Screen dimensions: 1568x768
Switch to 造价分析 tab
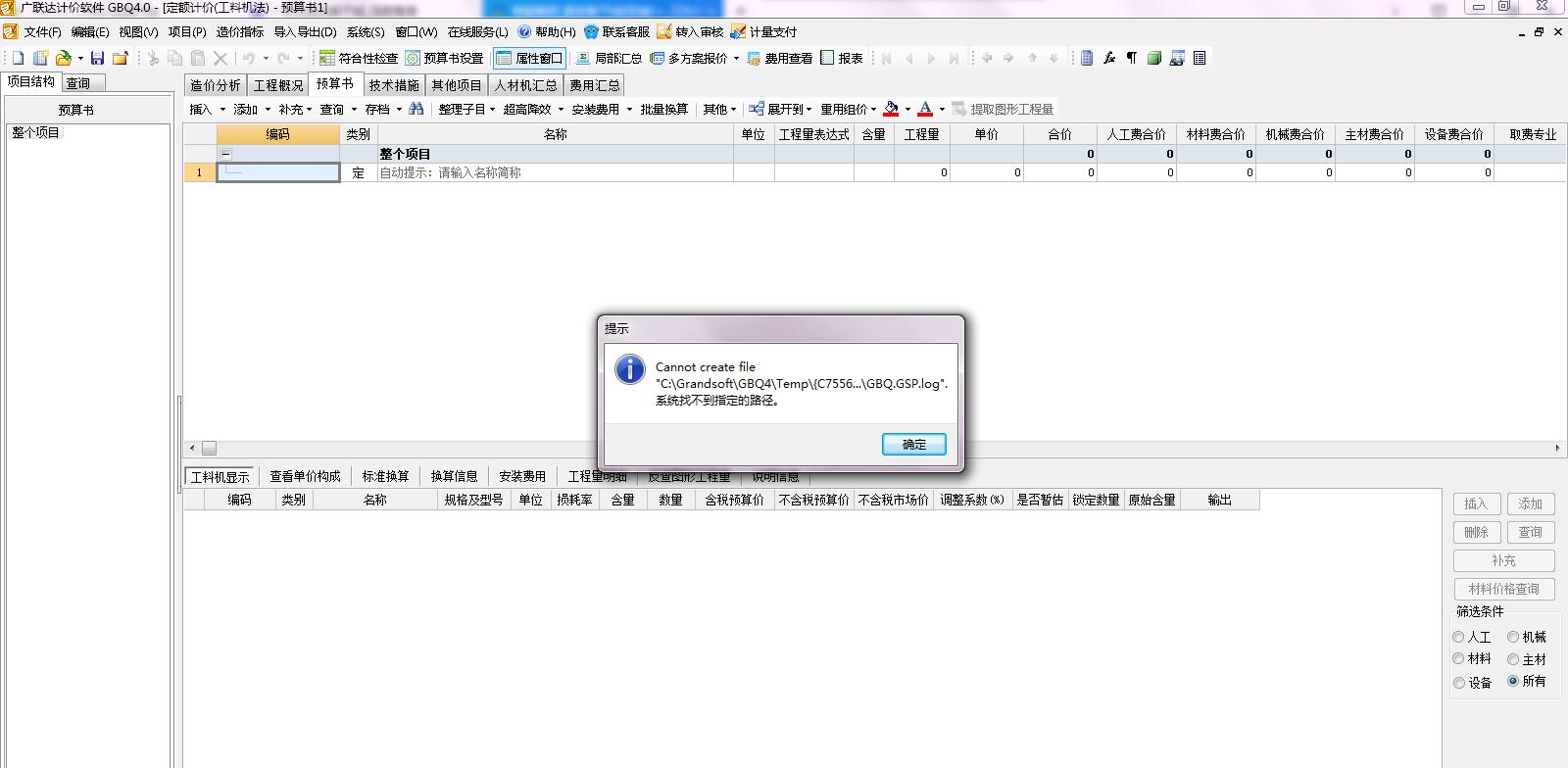[x=216, y=85]
